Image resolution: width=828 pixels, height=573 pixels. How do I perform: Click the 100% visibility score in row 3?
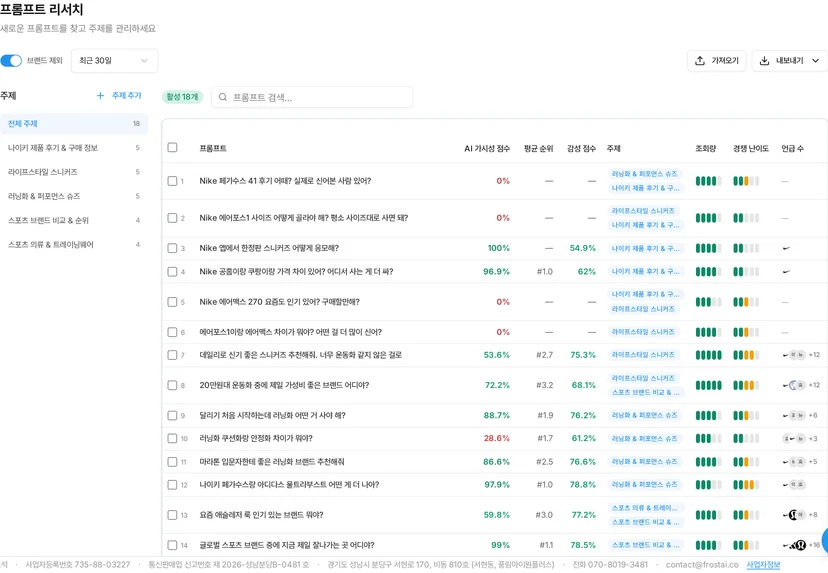(498, 248)
